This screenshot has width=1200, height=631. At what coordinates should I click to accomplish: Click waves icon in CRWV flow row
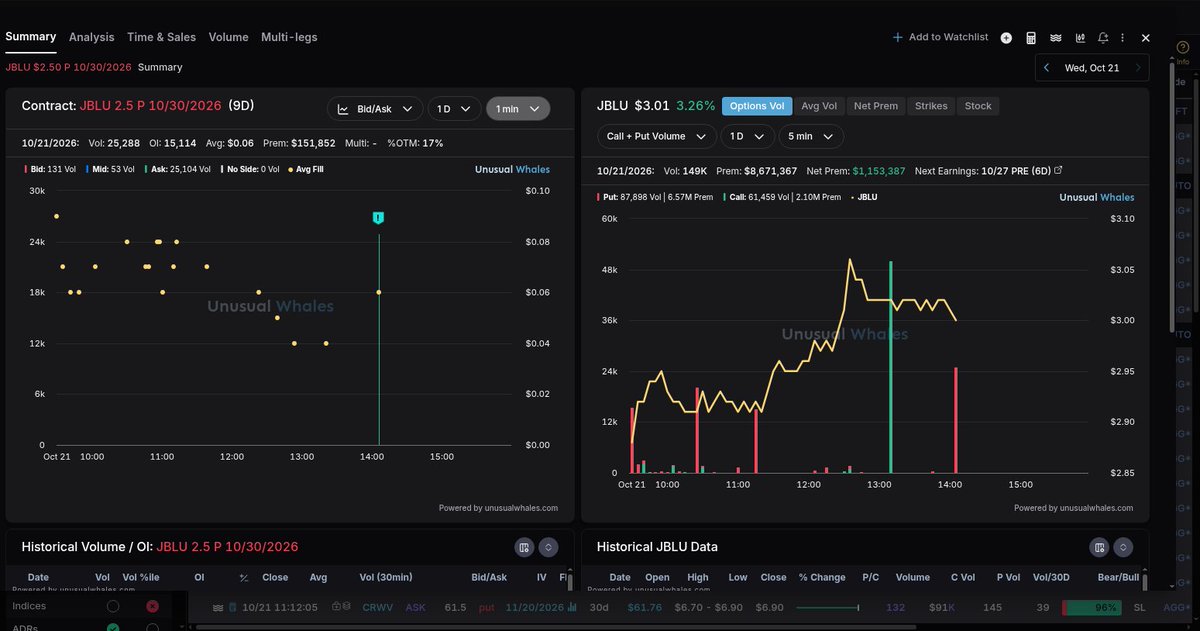pos(218,607)
